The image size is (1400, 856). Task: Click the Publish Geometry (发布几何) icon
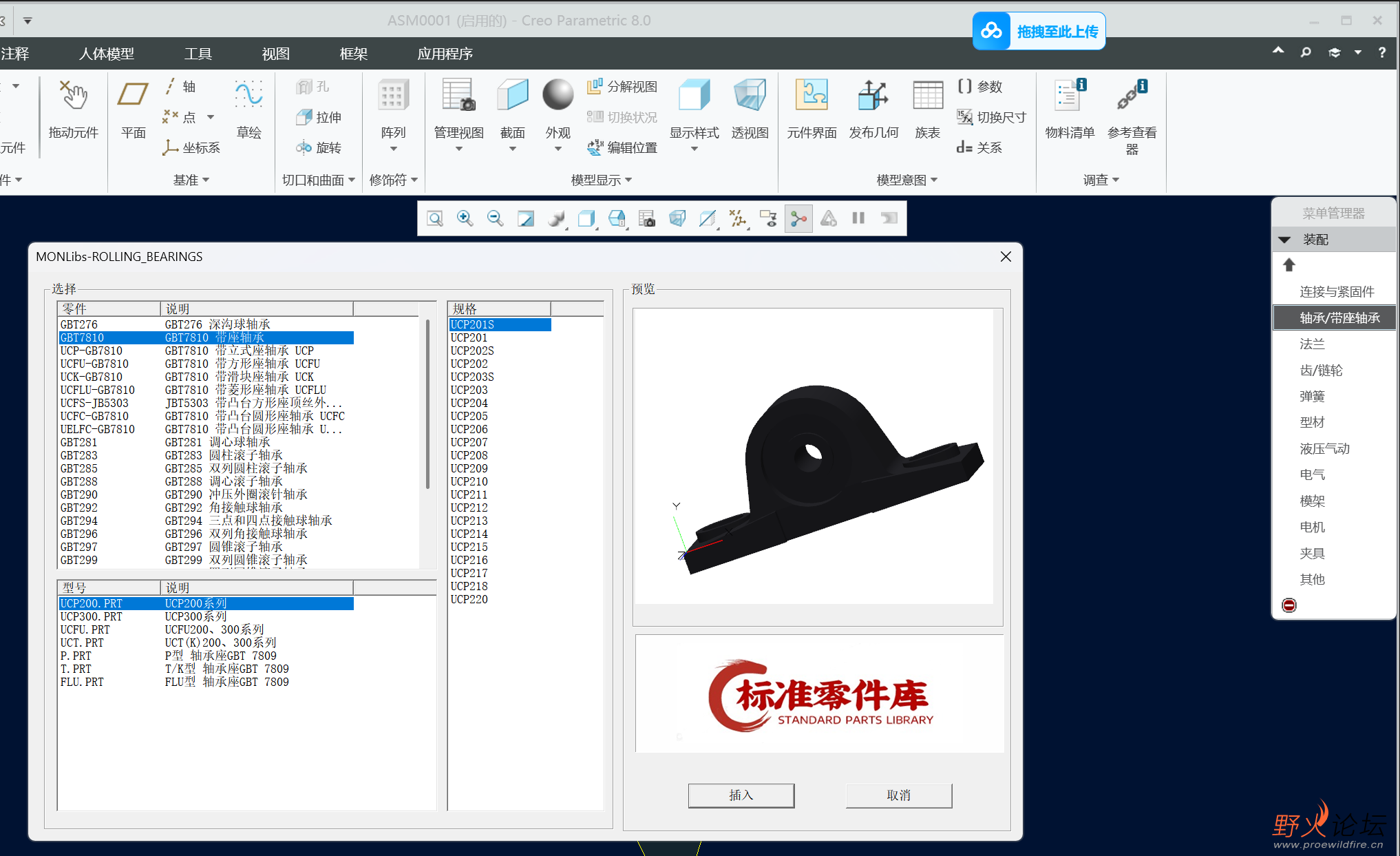coord(873,96)
